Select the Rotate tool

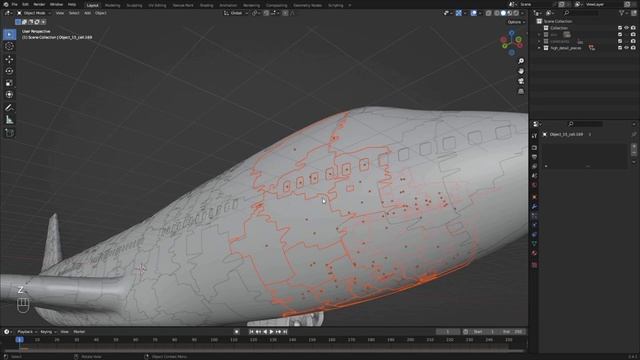click(9, 71)
